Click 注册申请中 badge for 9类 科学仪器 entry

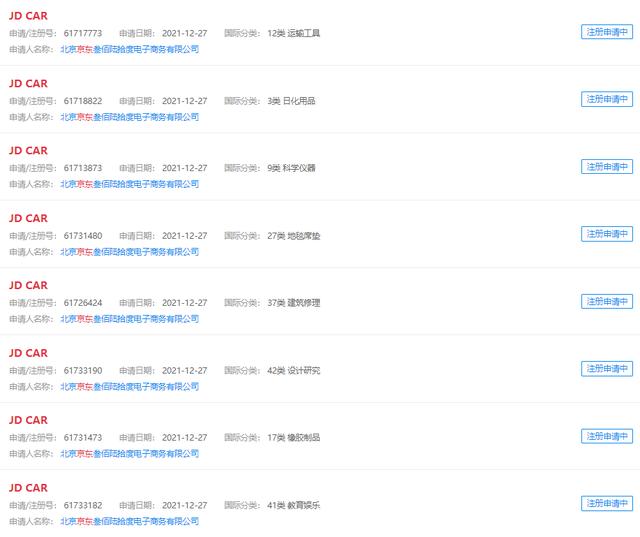(x=607, y=167)
